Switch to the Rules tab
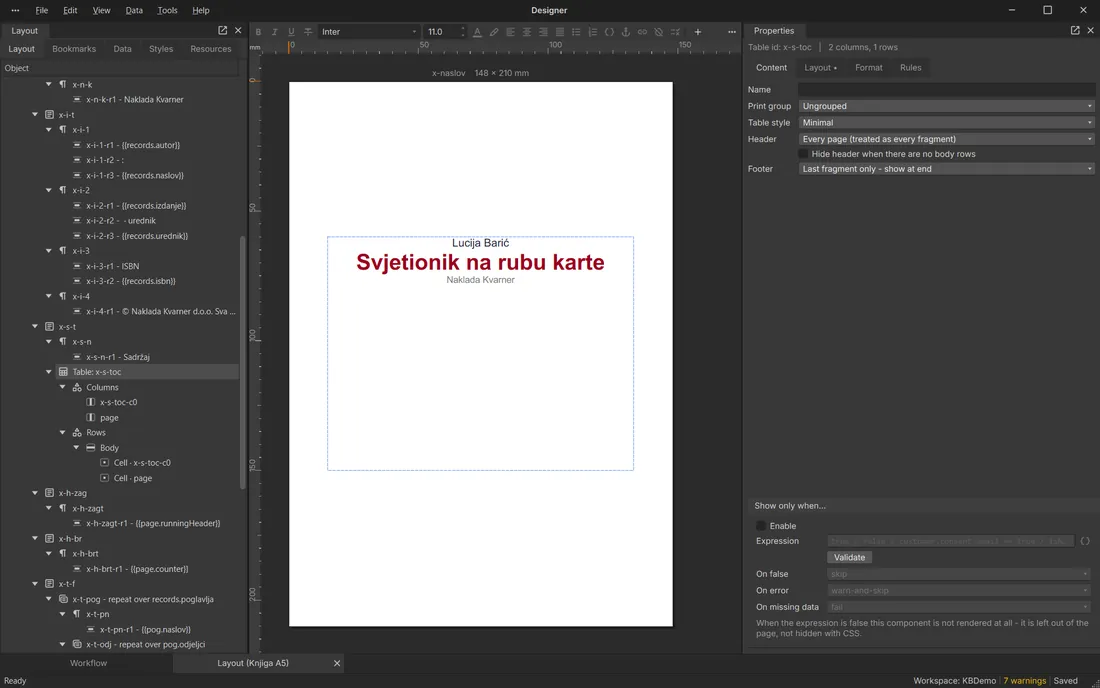Image resolution: width=1100 pixels, height=688 pixels. 911,67
